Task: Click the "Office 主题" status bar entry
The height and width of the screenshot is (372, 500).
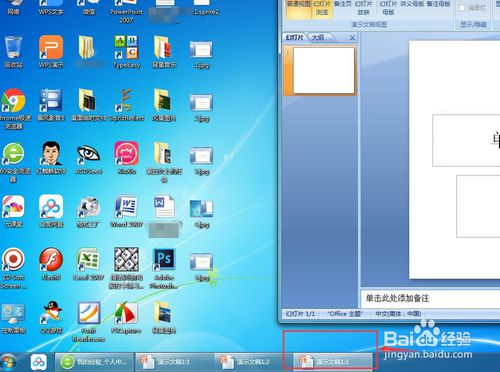Action: click(345, 314)
